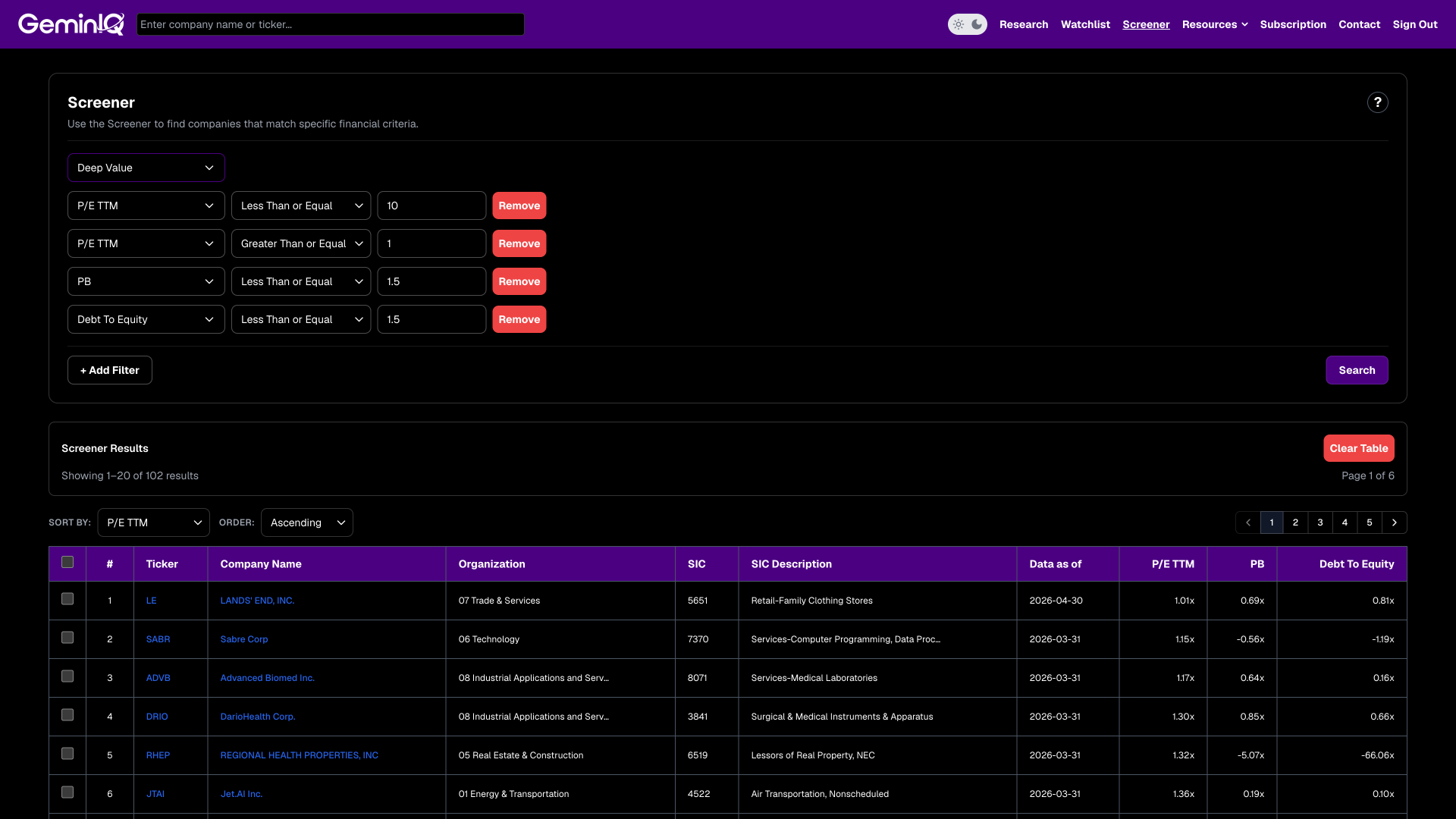Open DarioHealth Corp. company link
Screen dimensions: 1456x819
[x=258, y=717]
